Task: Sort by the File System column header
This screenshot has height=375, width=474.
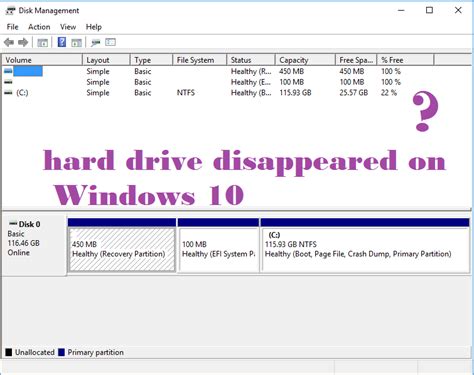Action: [x=200, y=60]
